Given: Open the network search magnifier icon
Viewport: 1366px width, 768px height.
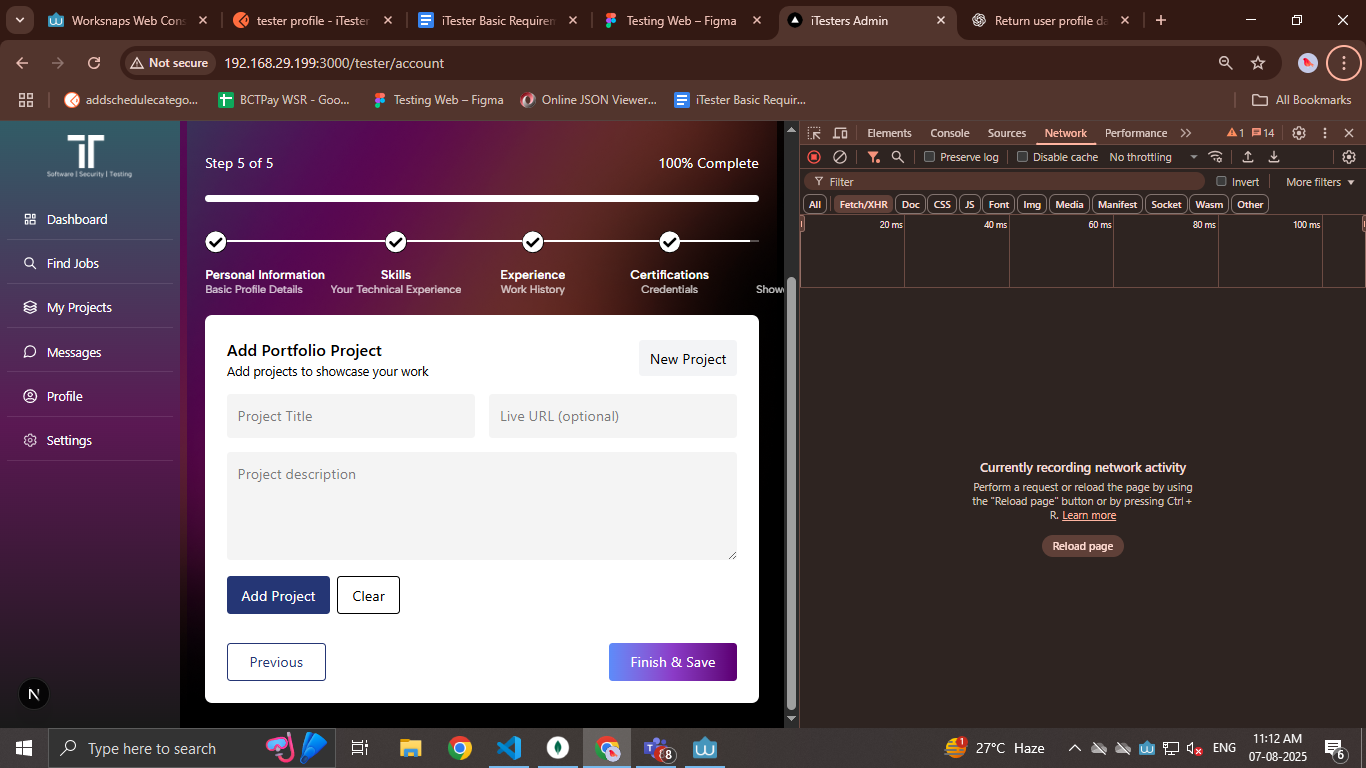Looking at the screenshot, I should (x=898, y=157).
